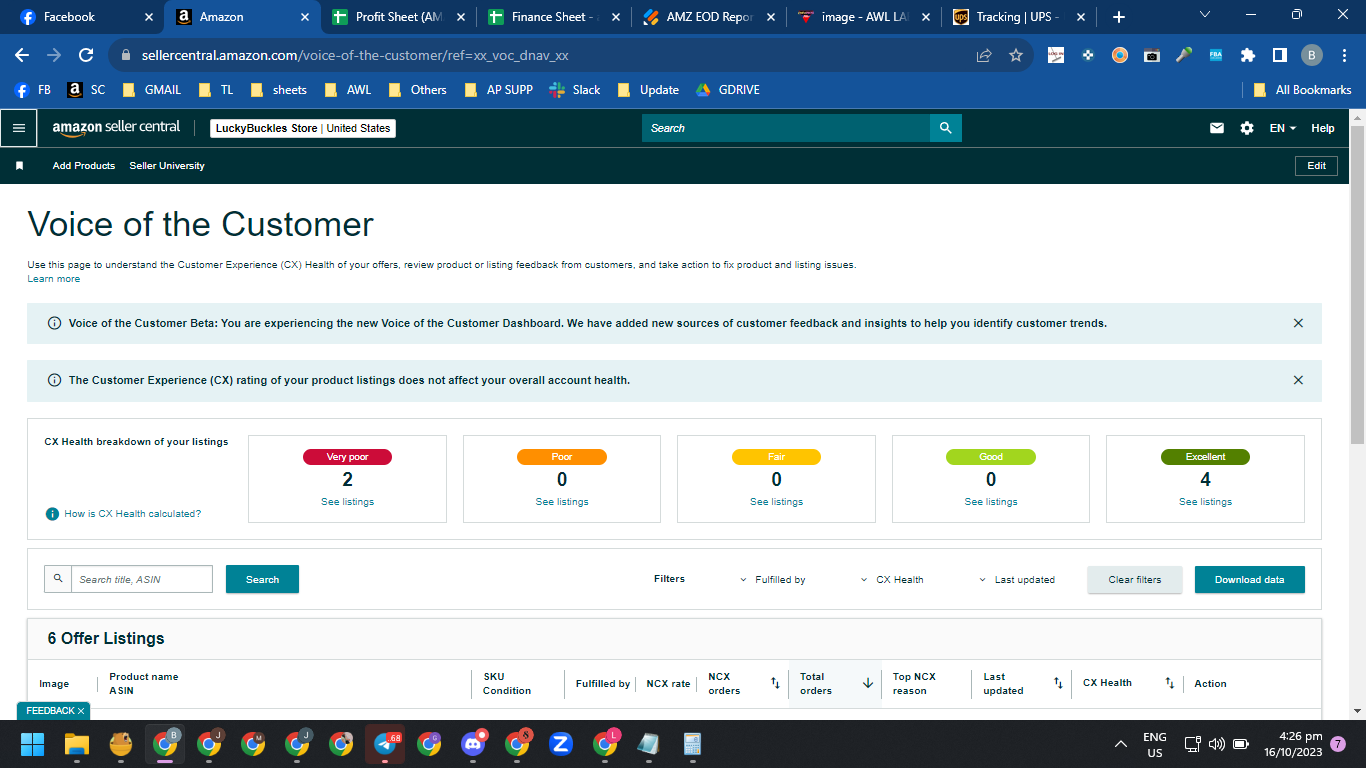
Task: Dismiss the Voice of the Customer Beta banner
Action: coord(1298,323)
